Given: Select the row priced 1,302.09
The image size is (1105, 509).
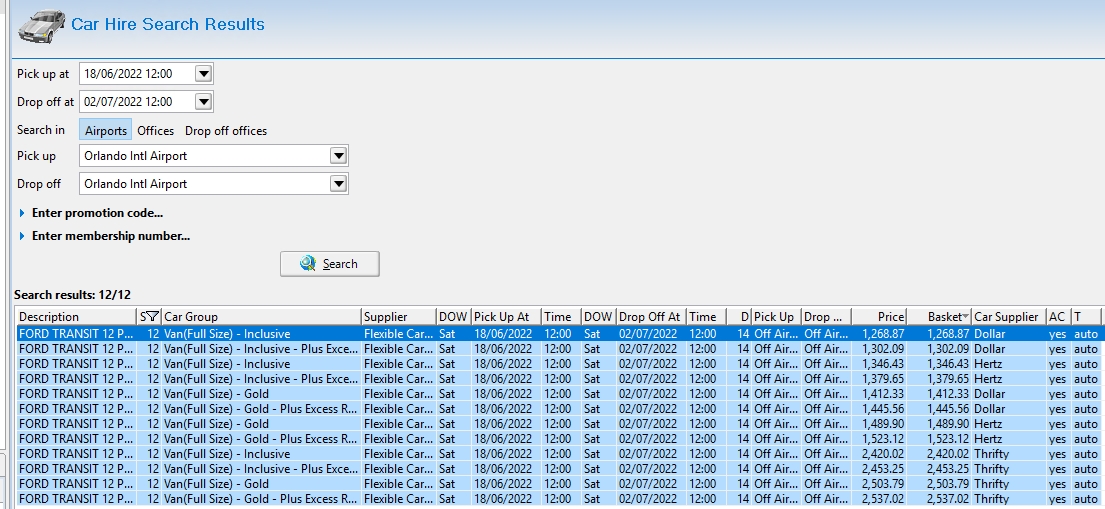Looking at the screenshot, I should coord(557,349).
